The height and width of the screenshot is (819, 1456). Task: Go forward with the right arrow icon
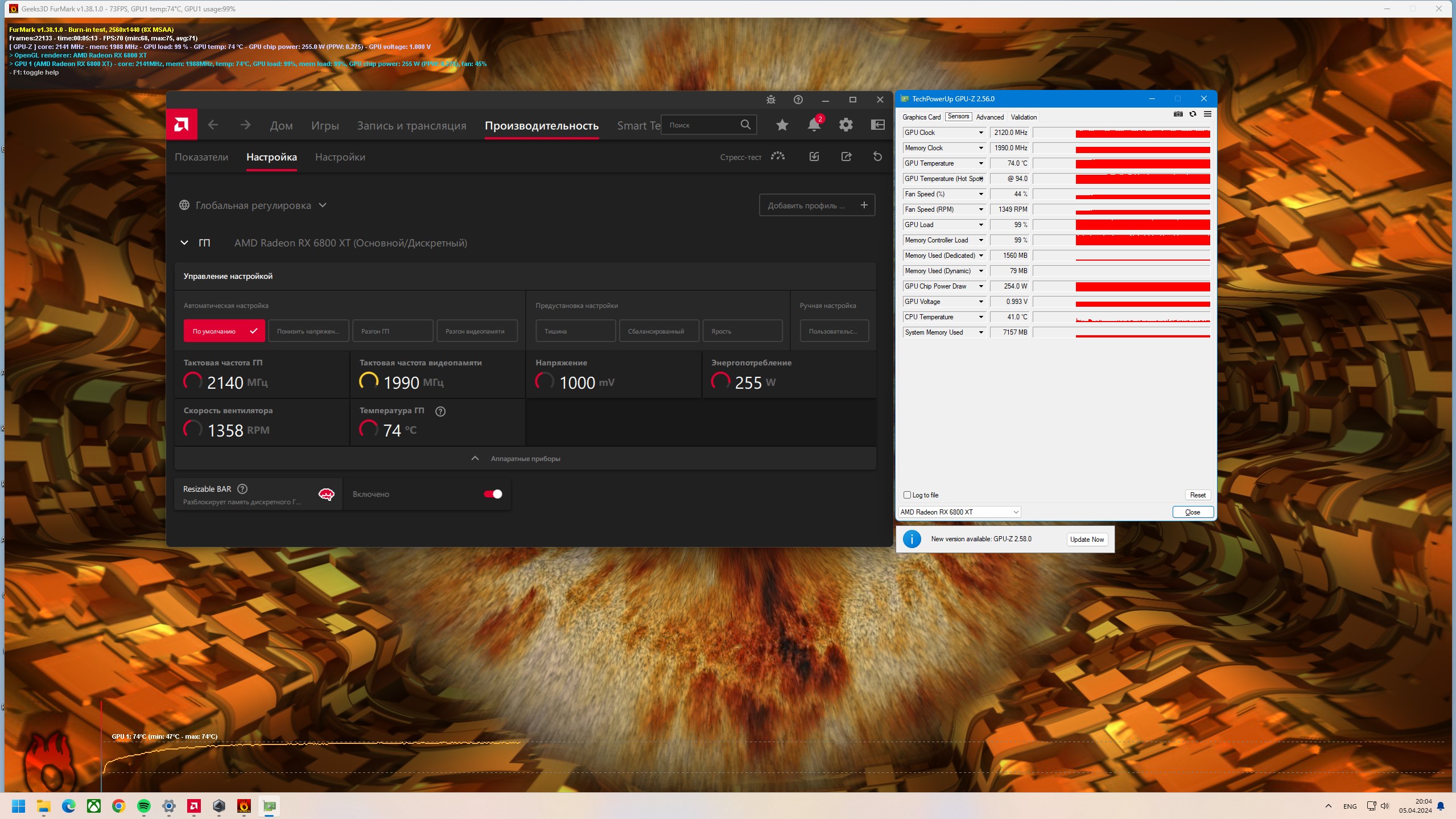(245, 125)
